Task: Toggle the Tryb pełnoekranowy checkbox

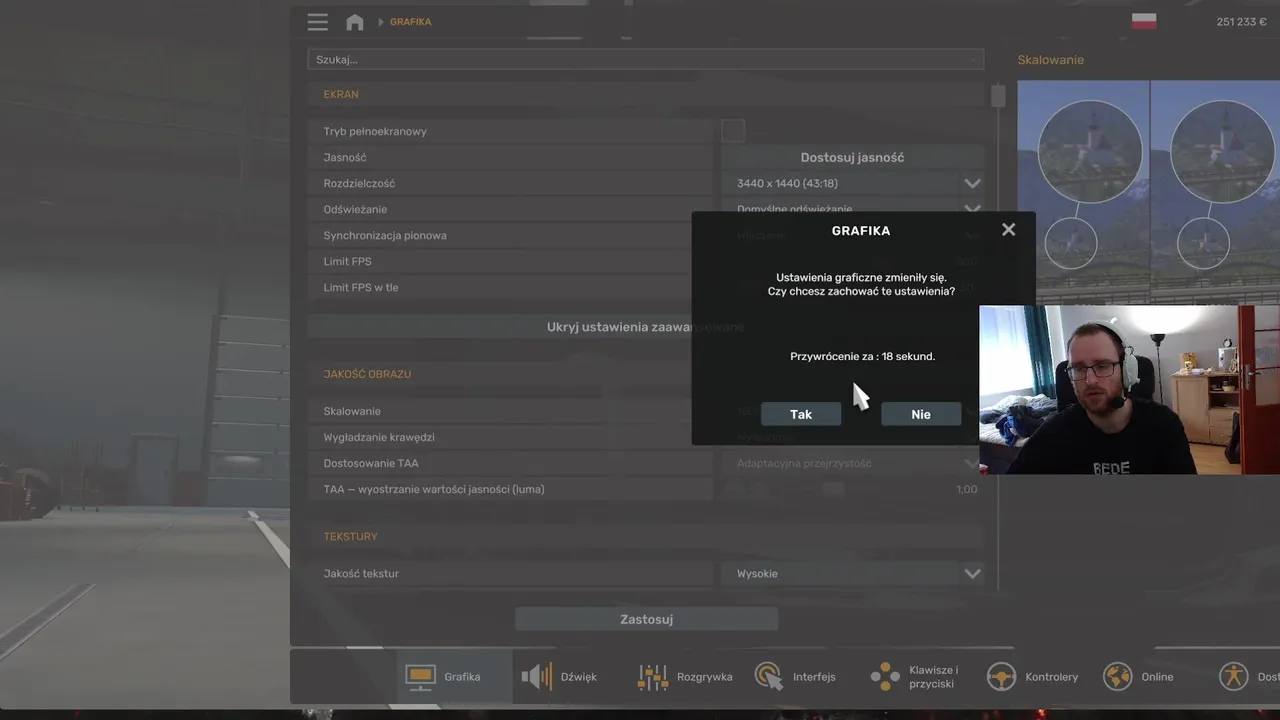Action: [x=733, y=131]
